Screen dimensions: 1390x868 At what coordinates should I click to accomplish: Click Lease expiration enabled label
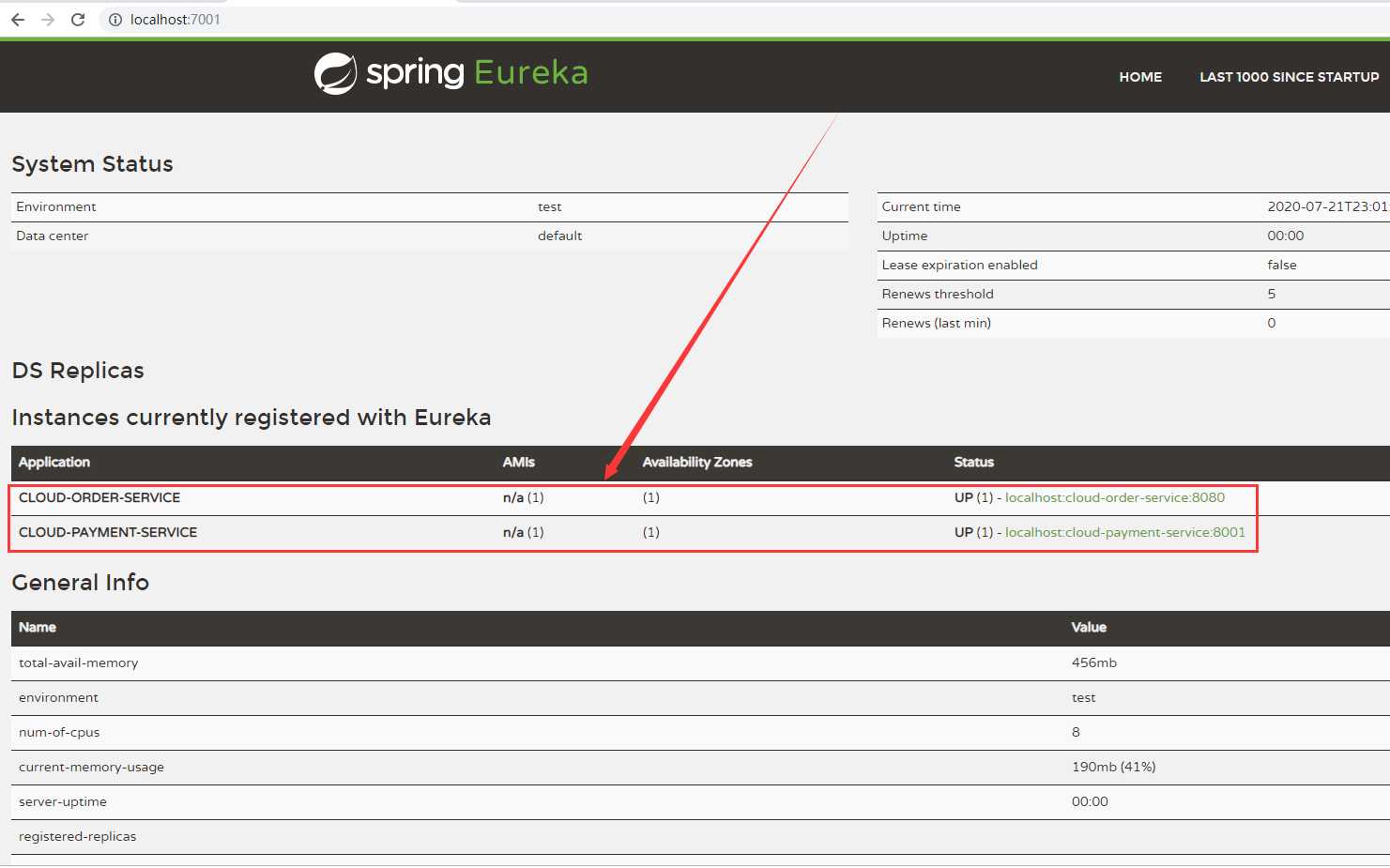(960, 265)
